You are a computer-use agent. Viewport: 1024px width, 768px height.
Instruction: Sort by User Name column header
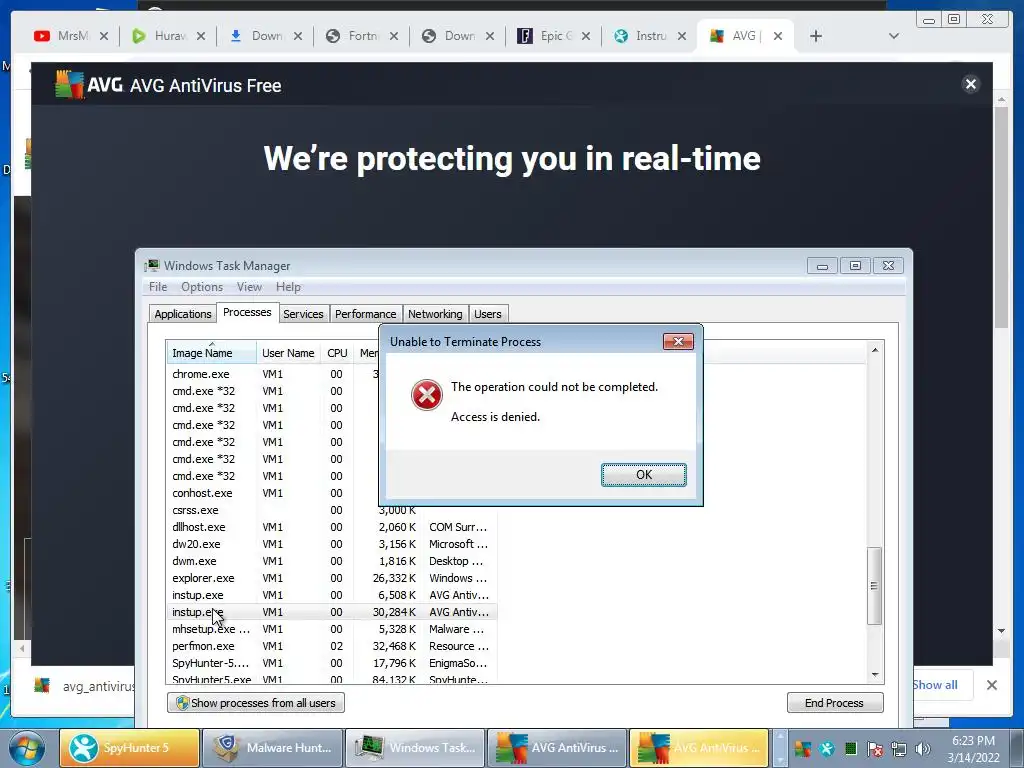click(x=288, y=353)
